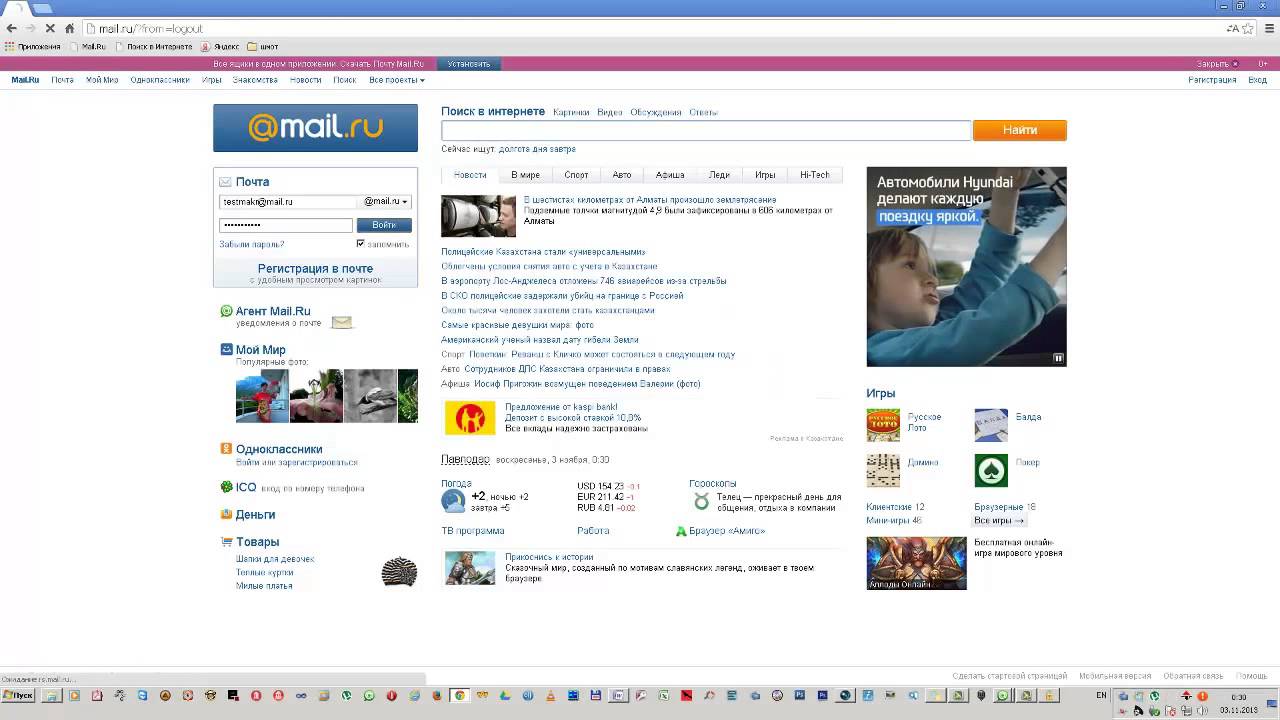Screen dimensions: 1280x720
Task: Switch to the В мире tab
Action: [525, 175]
